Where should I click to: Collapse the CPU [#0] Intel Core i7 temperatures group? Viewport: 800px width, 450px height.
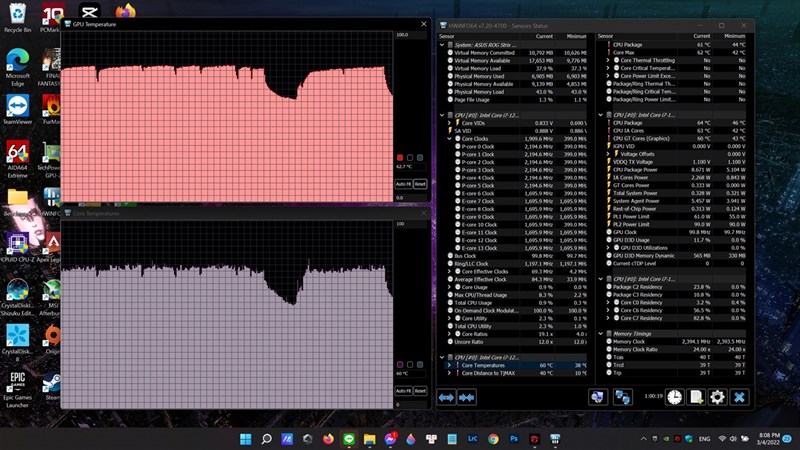pos(443,357)
